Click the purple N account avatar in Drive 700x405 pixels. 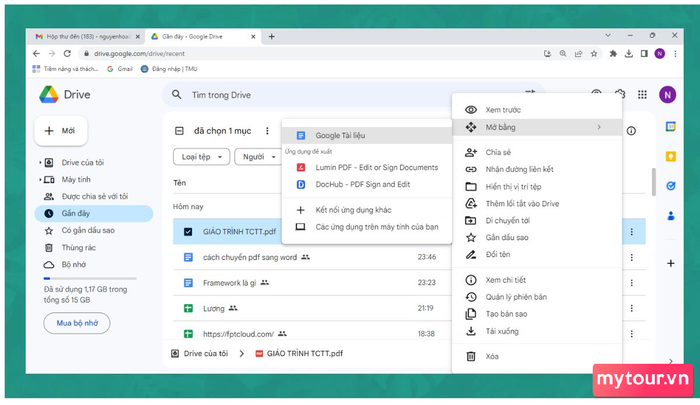[x=667, y=95]
